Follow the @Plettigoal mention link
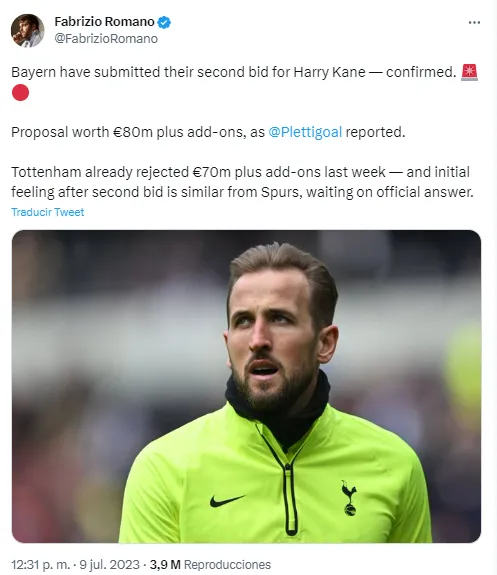The height and width of the screenshot is (575, 497). [305, 132]
